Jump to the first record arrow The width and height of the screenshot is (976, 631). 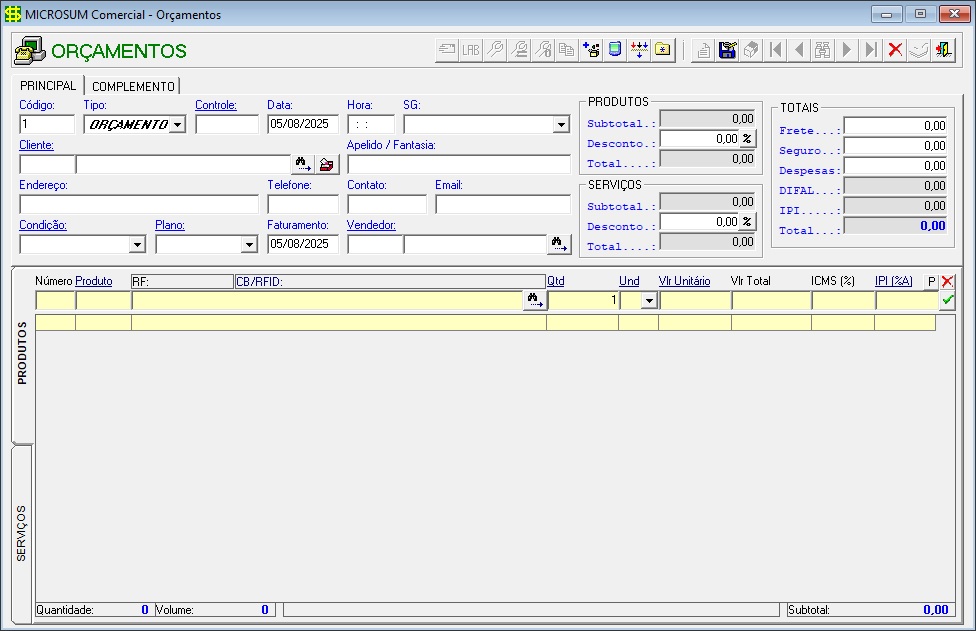coord(776,50)
